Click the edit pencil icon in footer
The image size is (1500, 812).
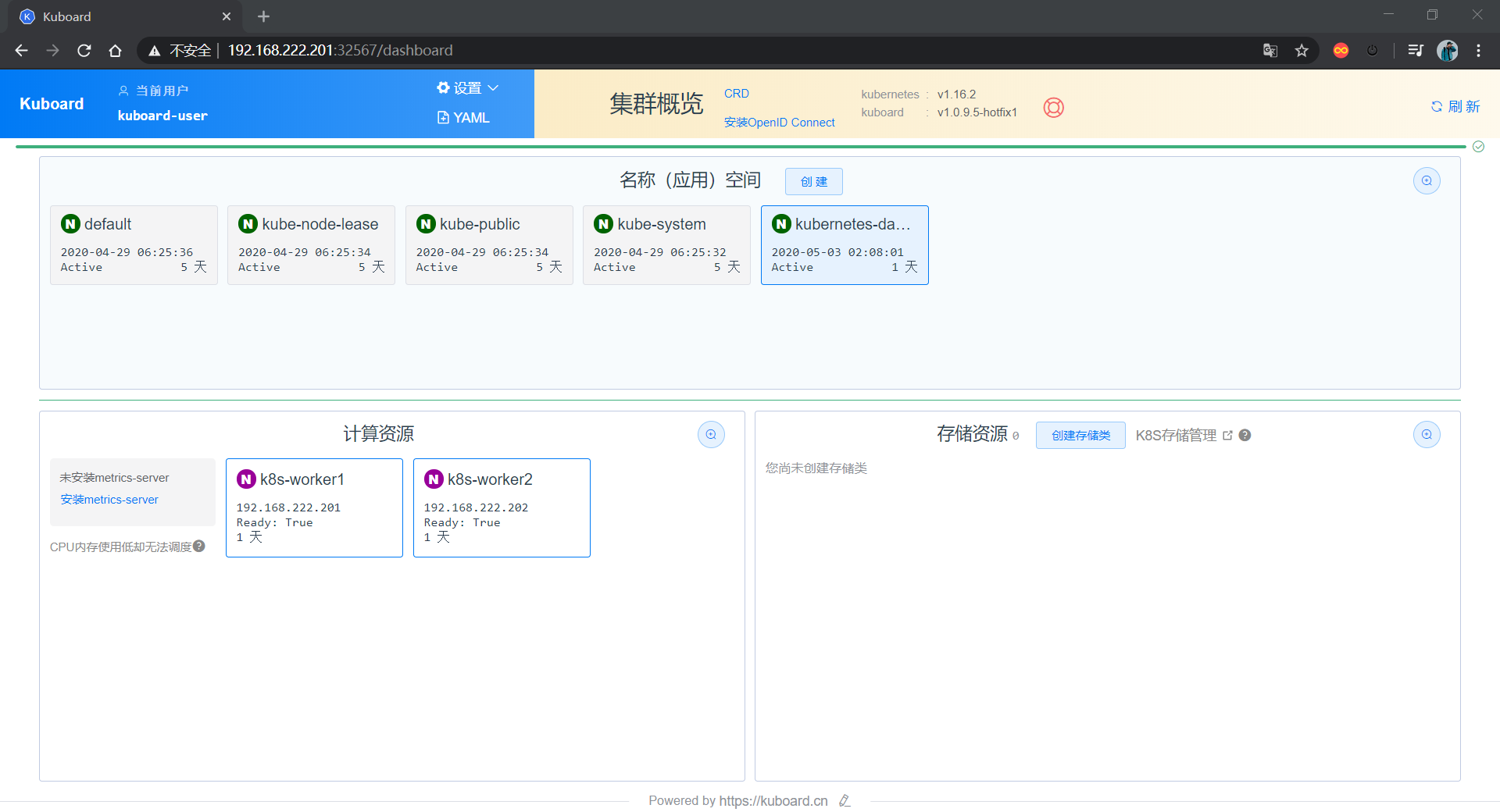click(x=845, y=801)
